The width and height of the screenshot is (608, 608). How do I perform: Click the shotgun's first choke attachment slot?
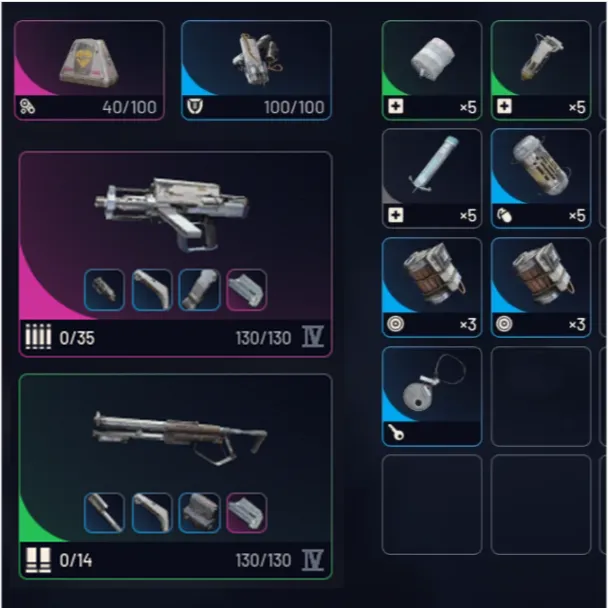(104, 513)
